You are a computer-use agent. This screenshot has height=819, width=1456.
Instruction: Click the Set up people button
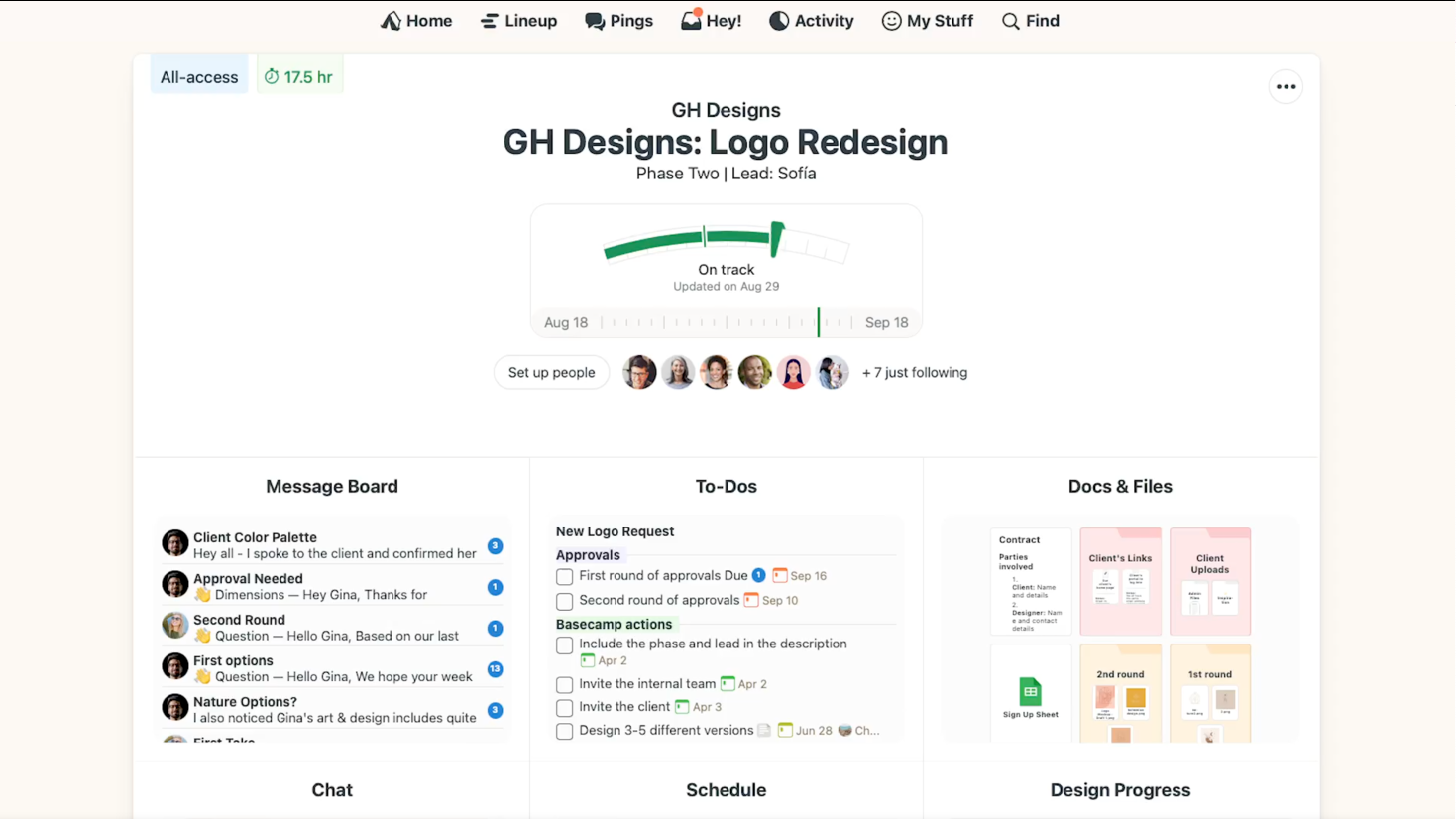coord(552,373)
